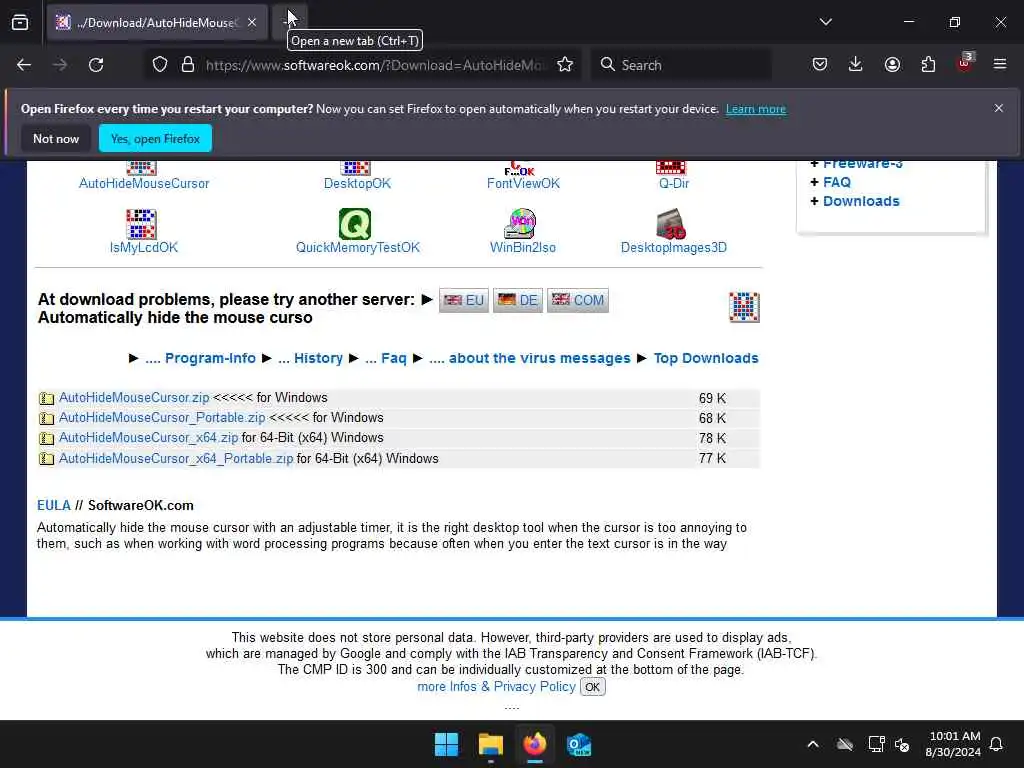This screenshot has height=768, width=1024.
Task: Open the DesktopImages3D program icon
Action: coord(671,224)
